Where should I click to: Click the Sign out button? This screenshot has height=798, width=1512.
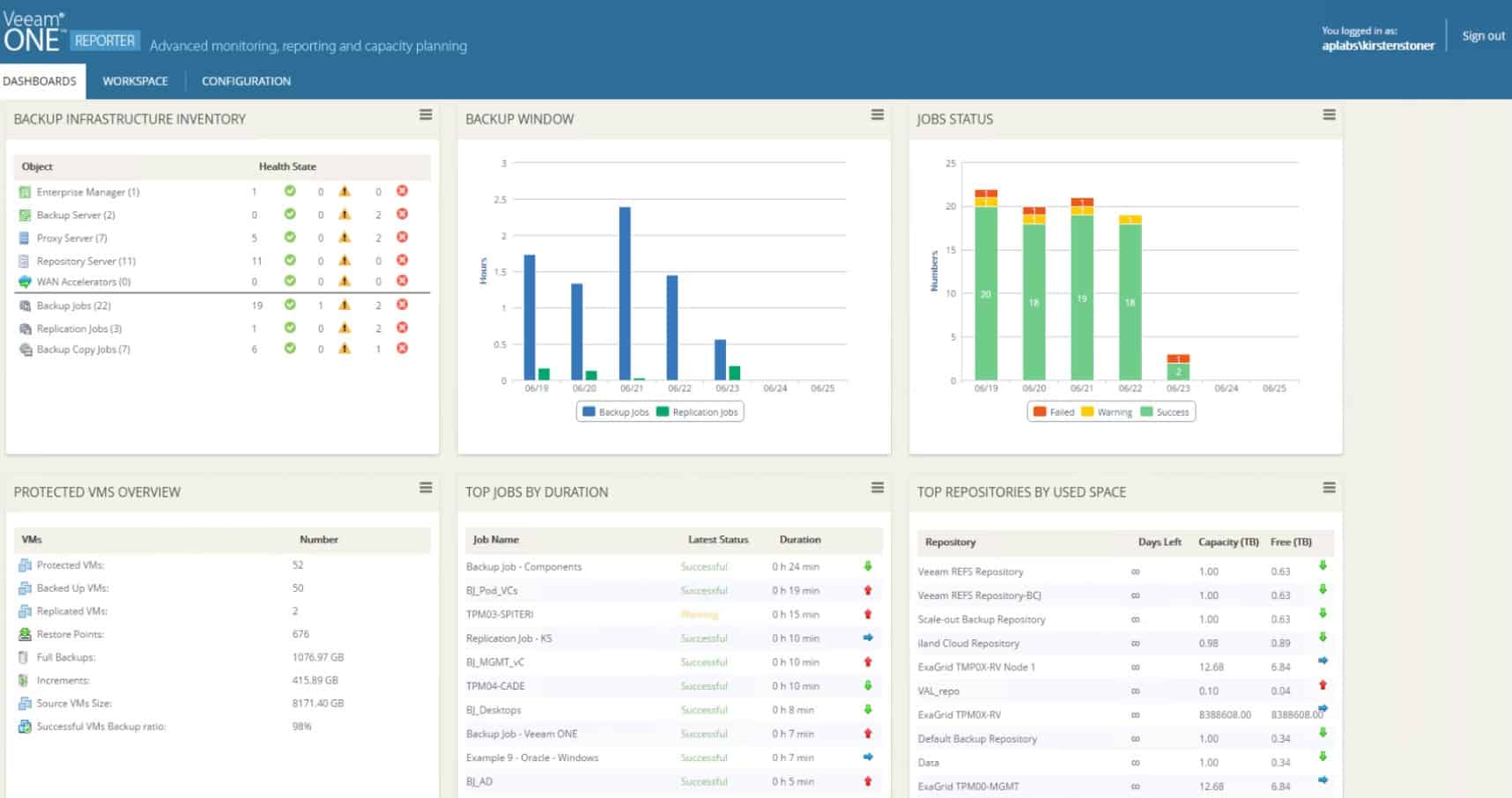(x=1483, y=35)
